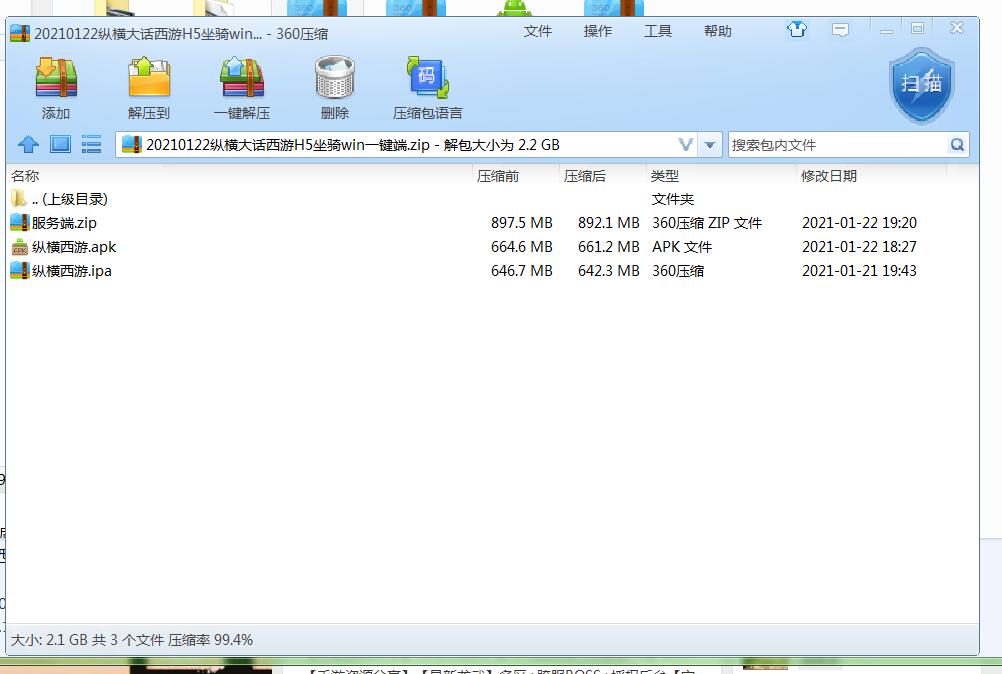Go up one directory with the arrow icon
1002x674 pixels.
coord(28,145)
